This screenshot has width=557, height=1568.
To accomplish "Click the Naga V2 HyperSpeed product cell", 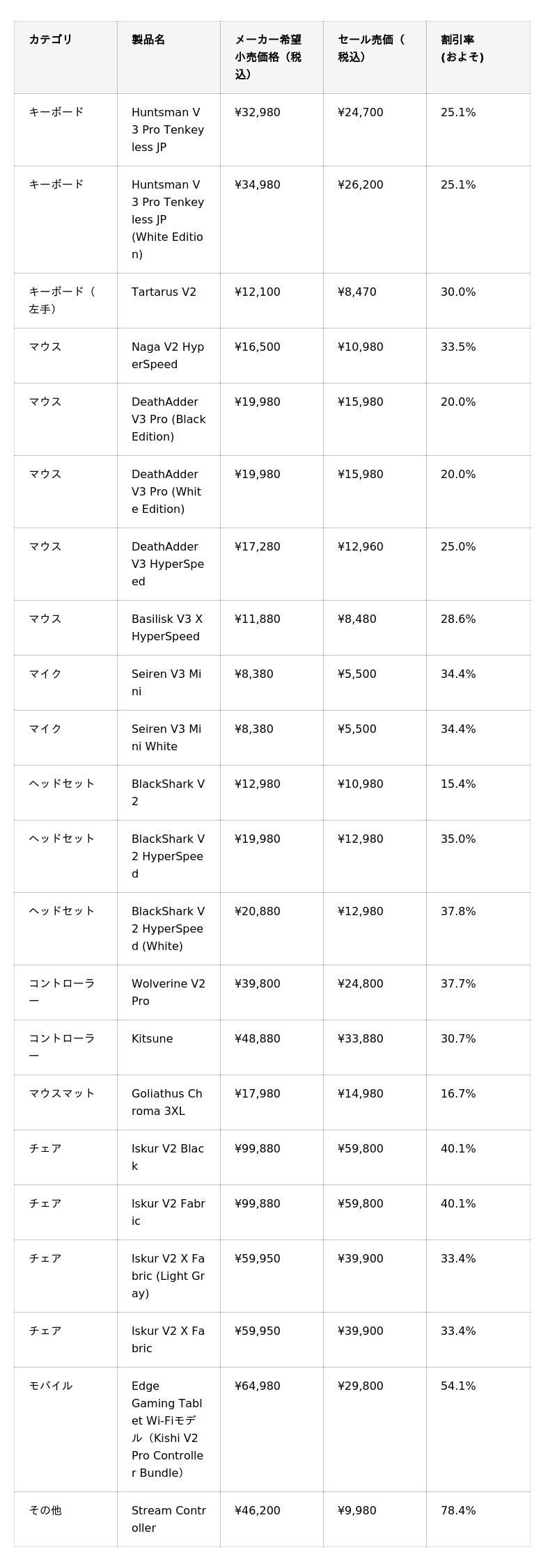I will pos(168,356).
